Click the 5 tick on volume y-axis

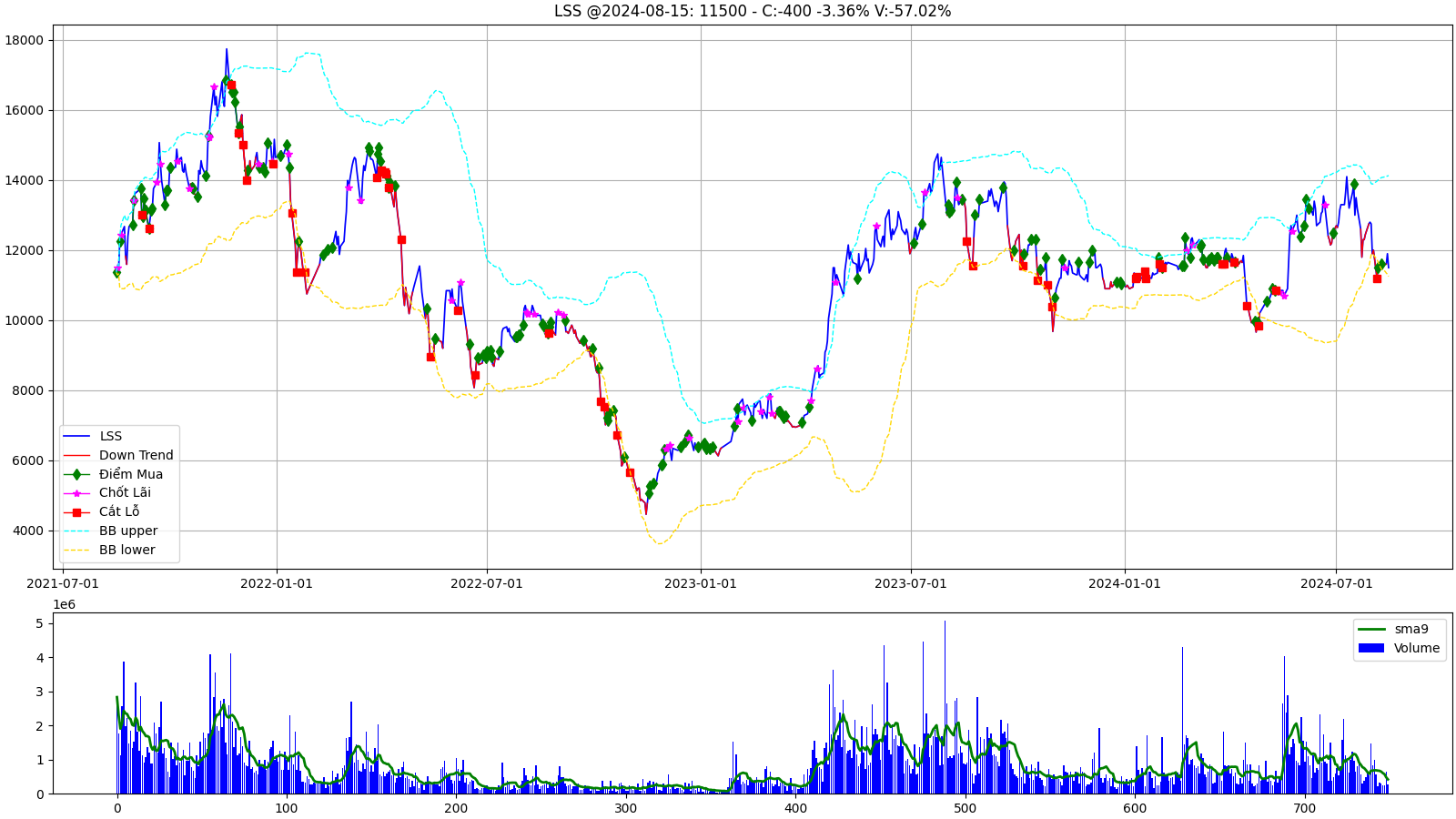tap(39, 623)
